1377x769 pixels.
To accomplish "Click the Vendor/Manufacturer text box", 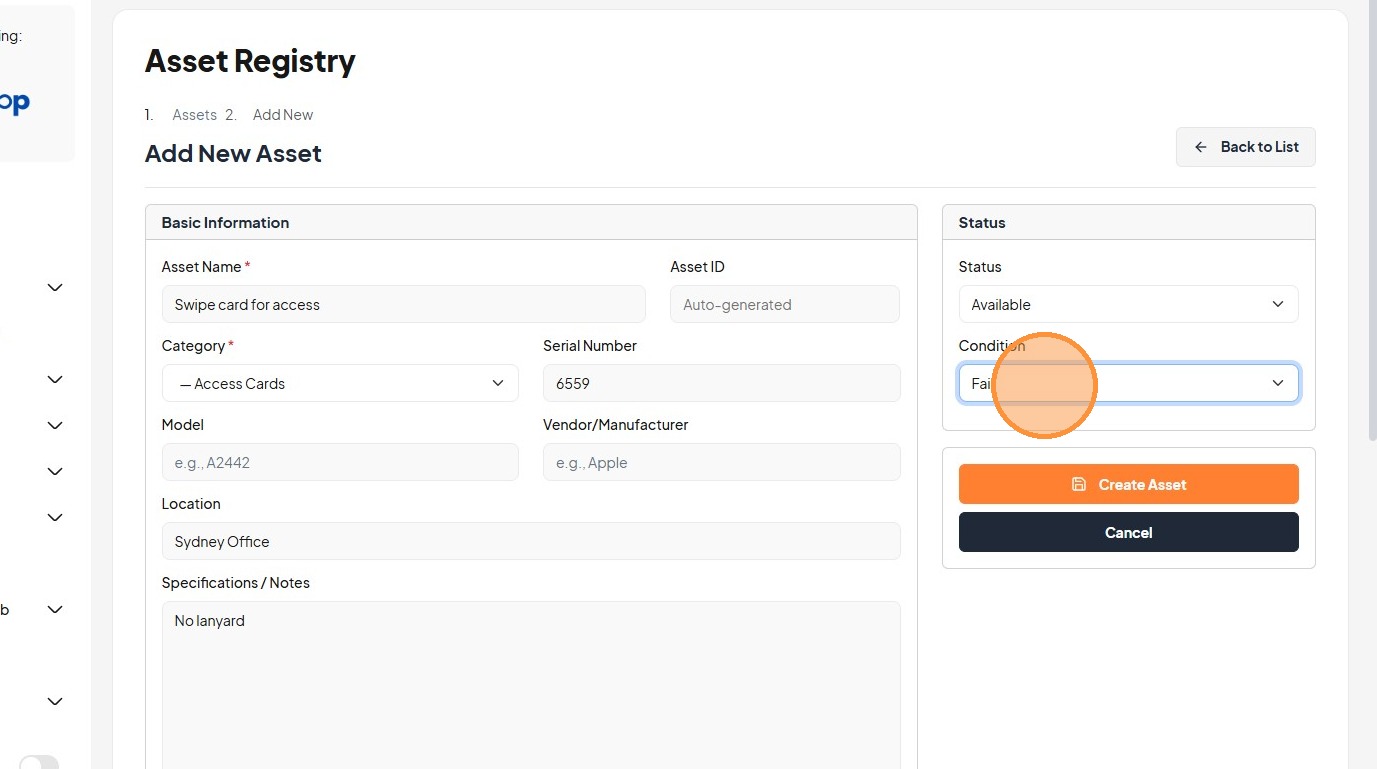I will tap(721, 462).
